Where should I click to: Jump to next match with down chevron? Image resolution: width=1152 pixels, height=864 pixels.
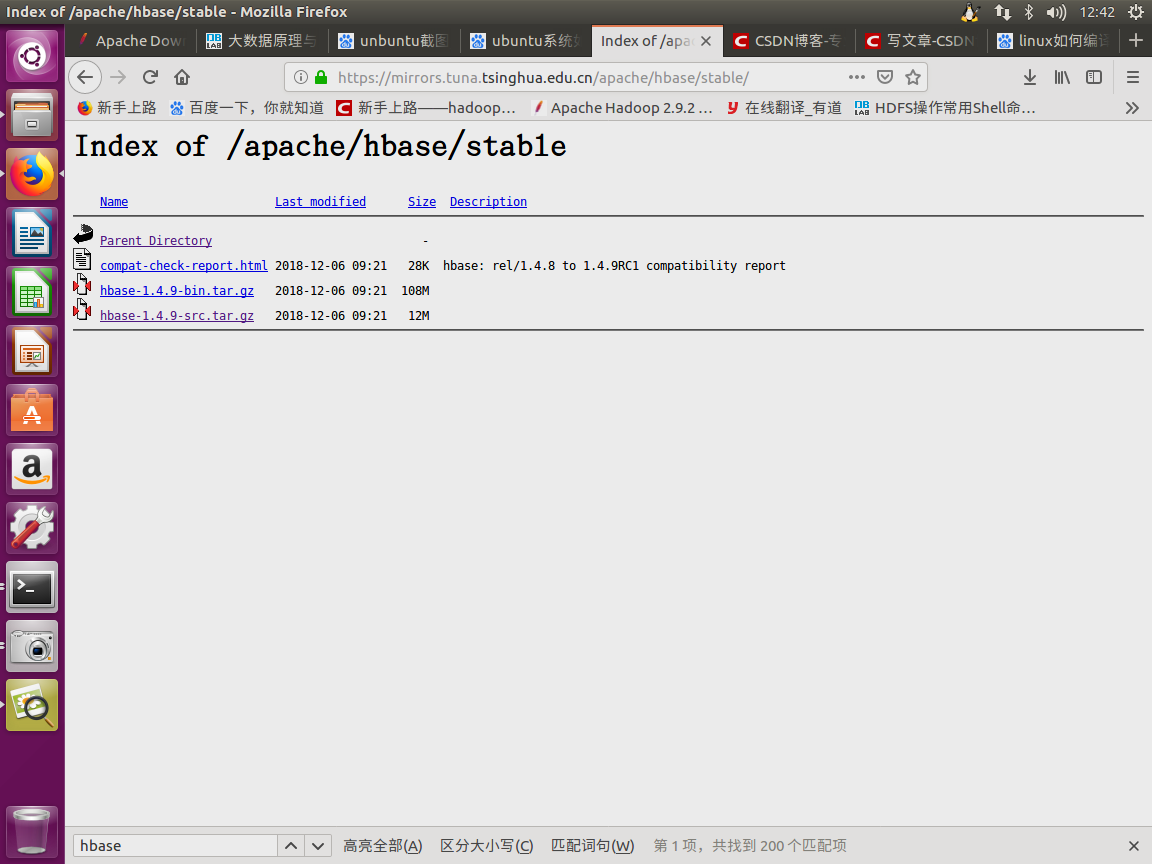(317, 845)
